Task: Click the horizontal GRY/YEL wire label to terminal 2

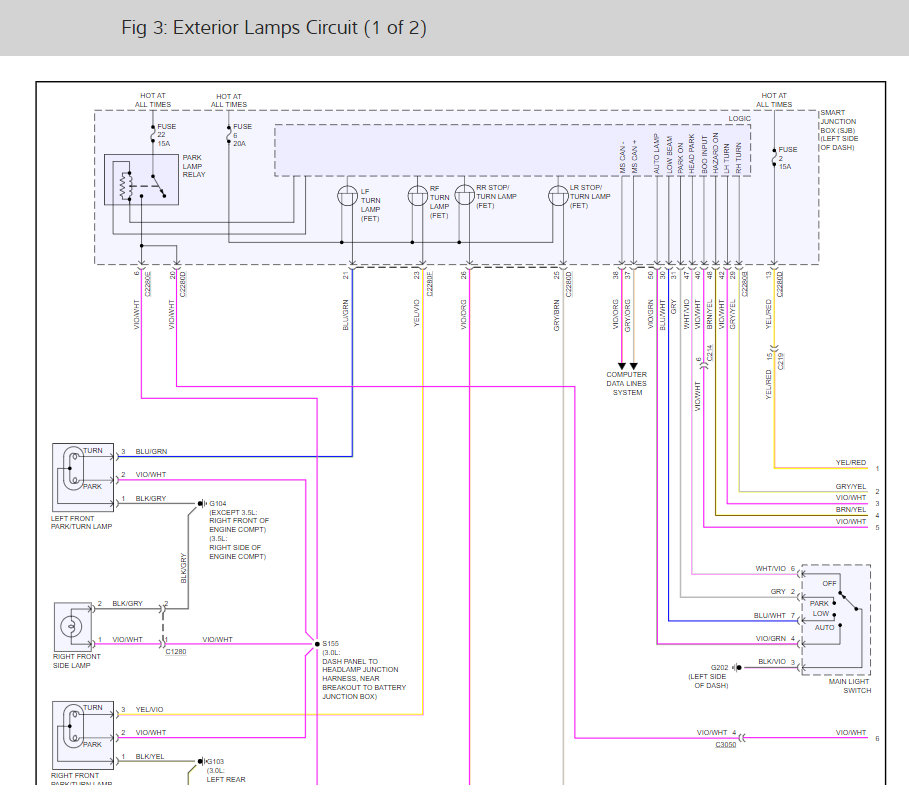Action: click(x=850, y=486)
